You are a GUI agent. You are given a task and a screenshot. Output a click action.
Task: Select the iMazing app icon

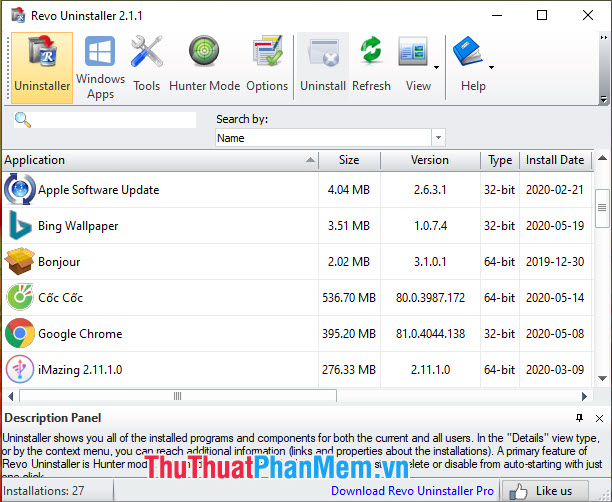click(20, 369)
